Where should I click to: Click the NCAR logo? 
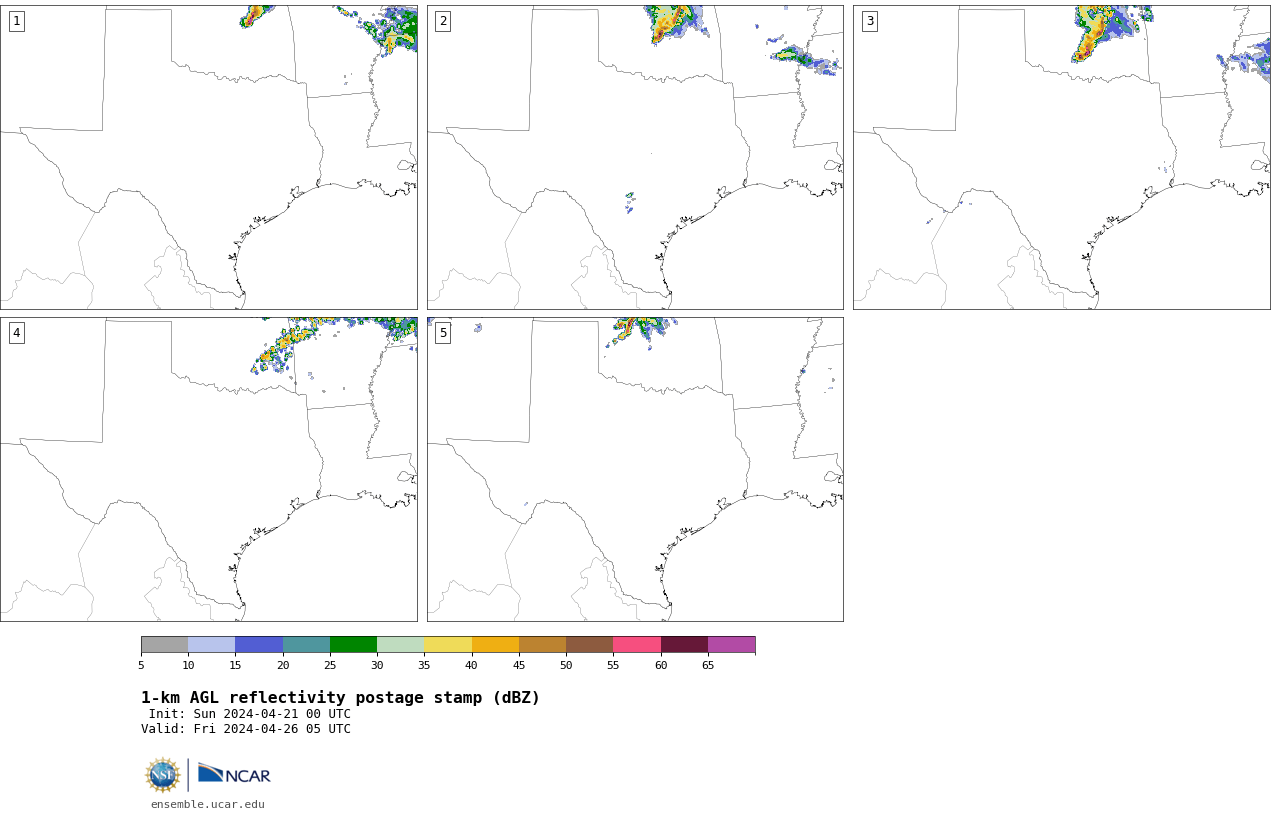[x=234, y=774]
